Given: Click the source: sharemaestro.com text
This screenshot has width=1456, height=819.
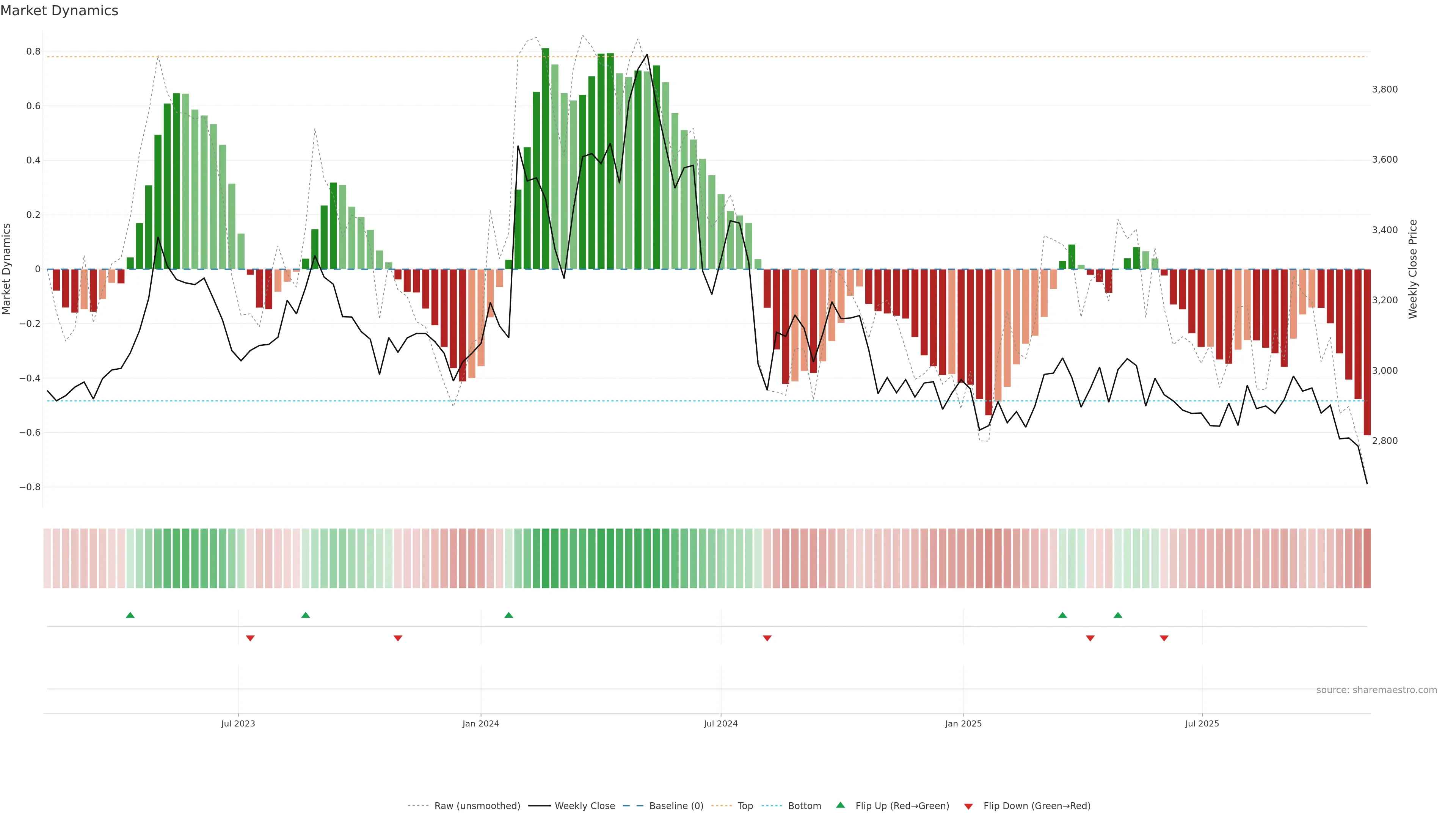Looking at the screenshot, I should [1376, 690].
